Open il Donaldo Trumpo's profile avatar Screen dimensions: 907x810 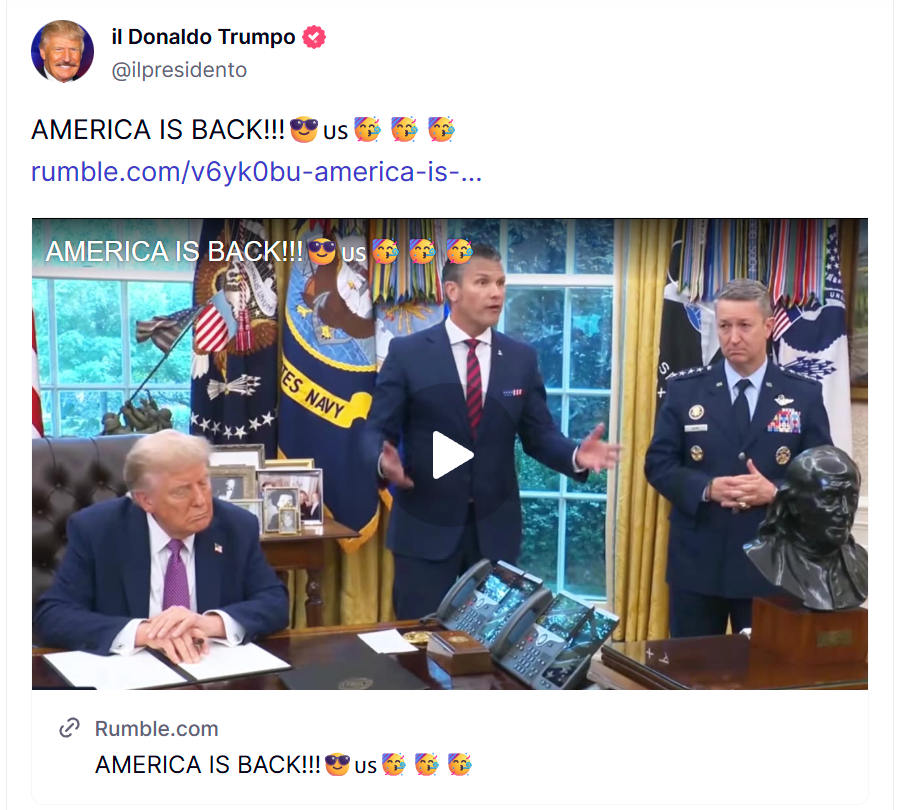[x=62, y=51]
